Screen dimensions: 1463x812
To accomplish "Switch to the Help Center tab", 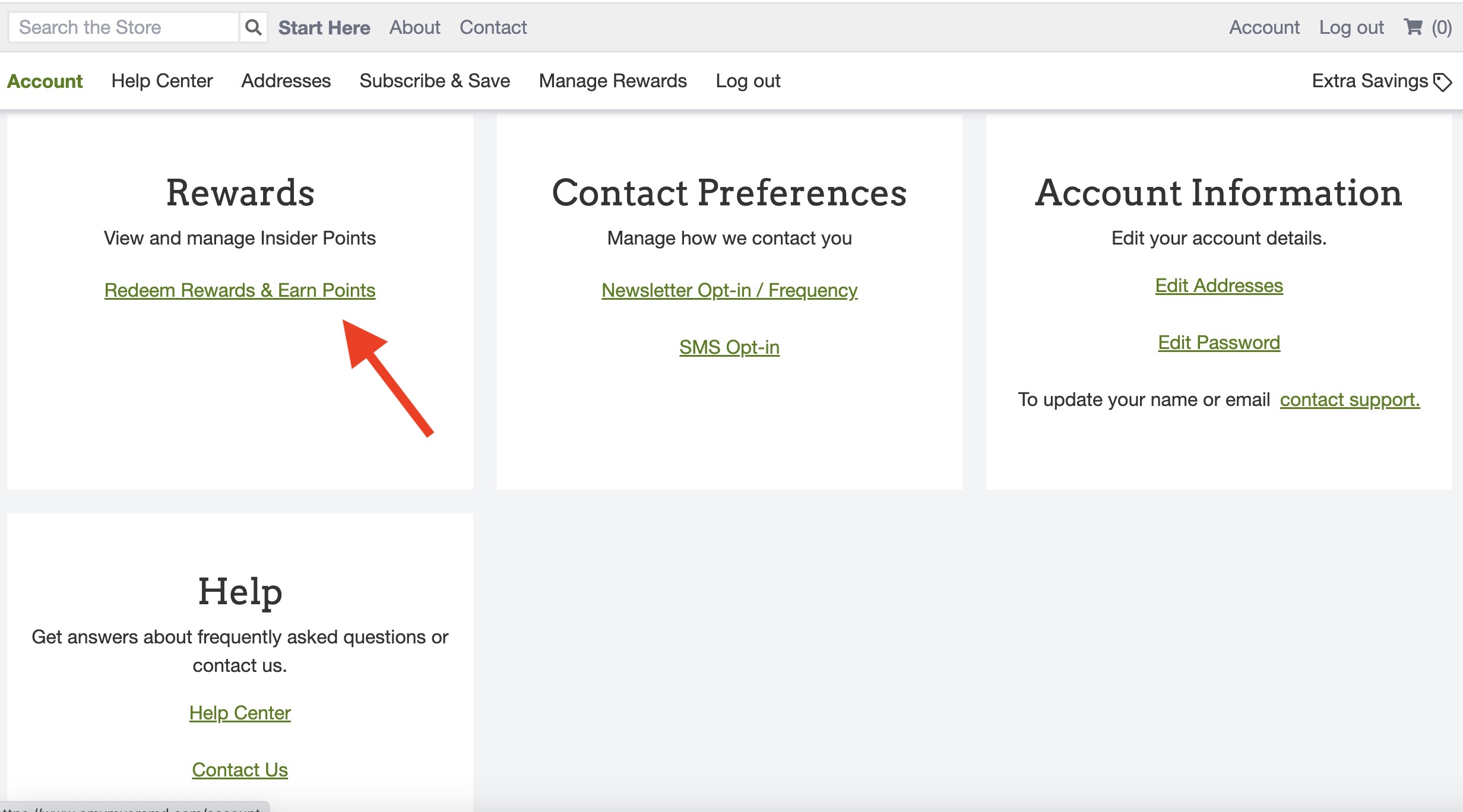I will click(161, 81).
